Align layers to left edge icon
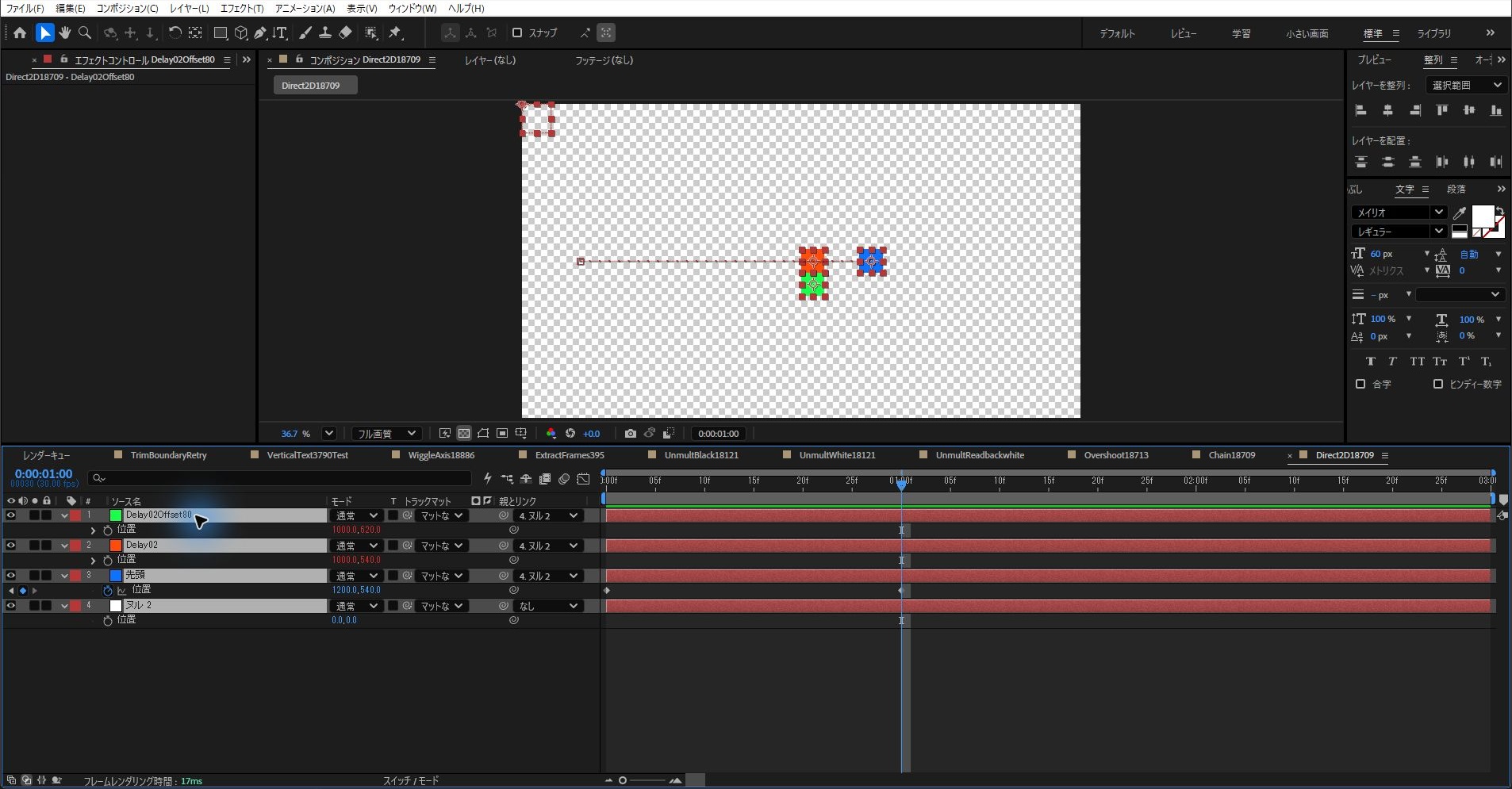This screenshot has width=1512, height=789. (x=1361, y=110)
